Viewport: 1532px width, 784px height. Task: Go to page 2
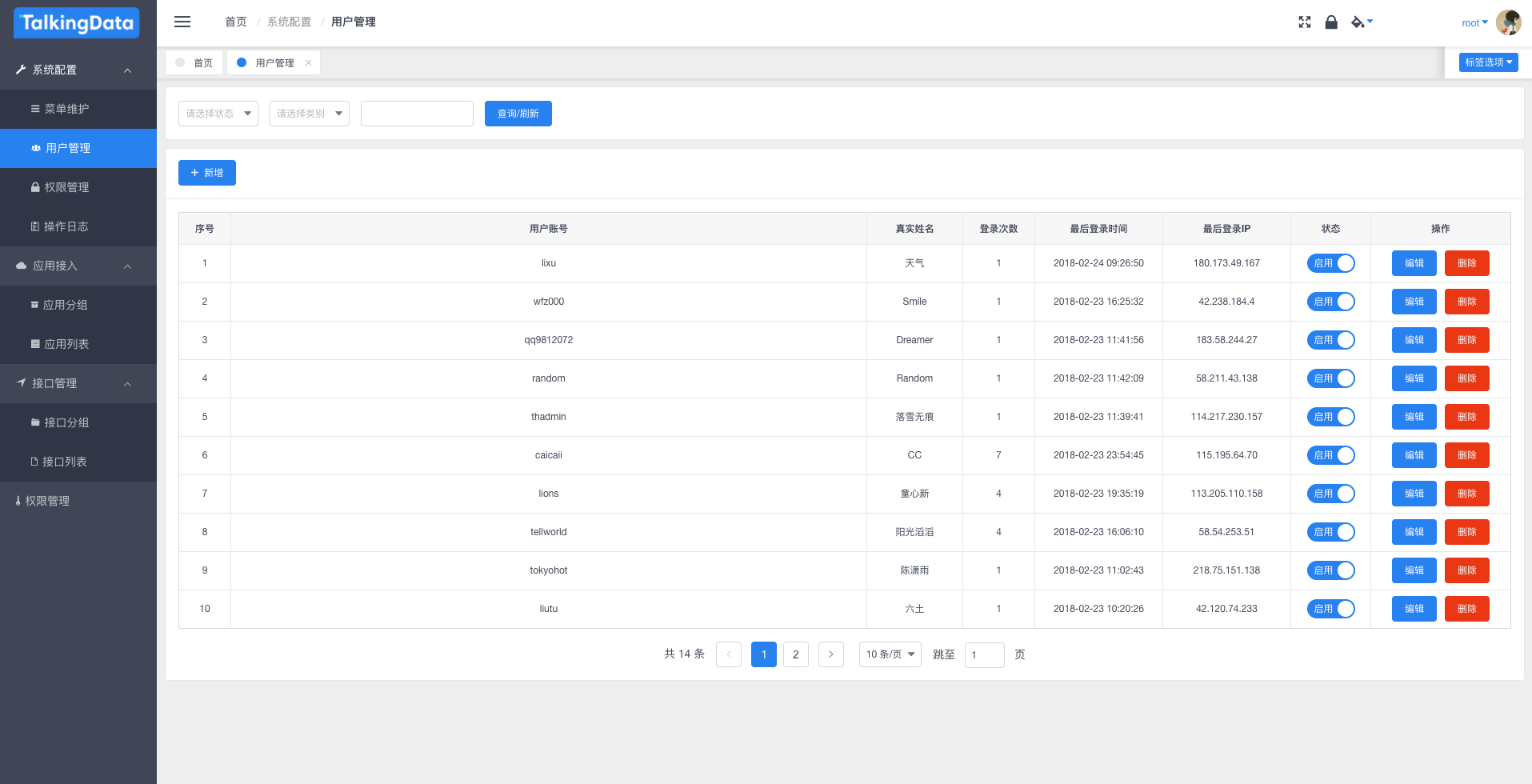click(x=796, y=654)
